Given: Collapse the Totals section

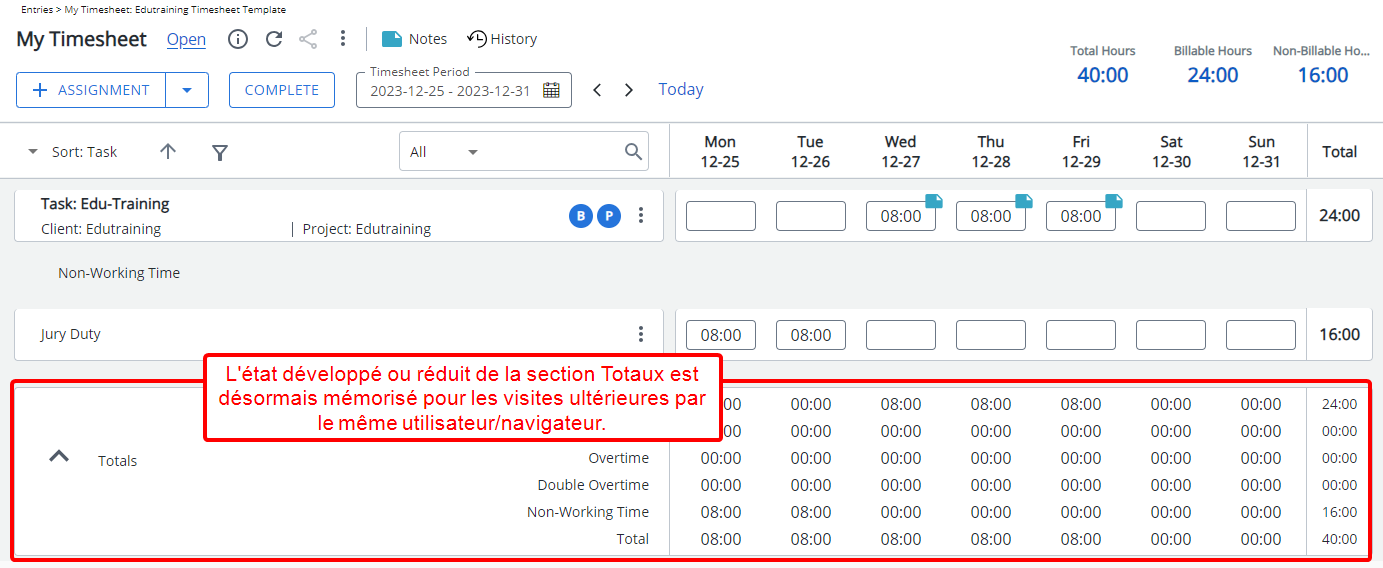Looking at the screenshot, I should [60, 456].
